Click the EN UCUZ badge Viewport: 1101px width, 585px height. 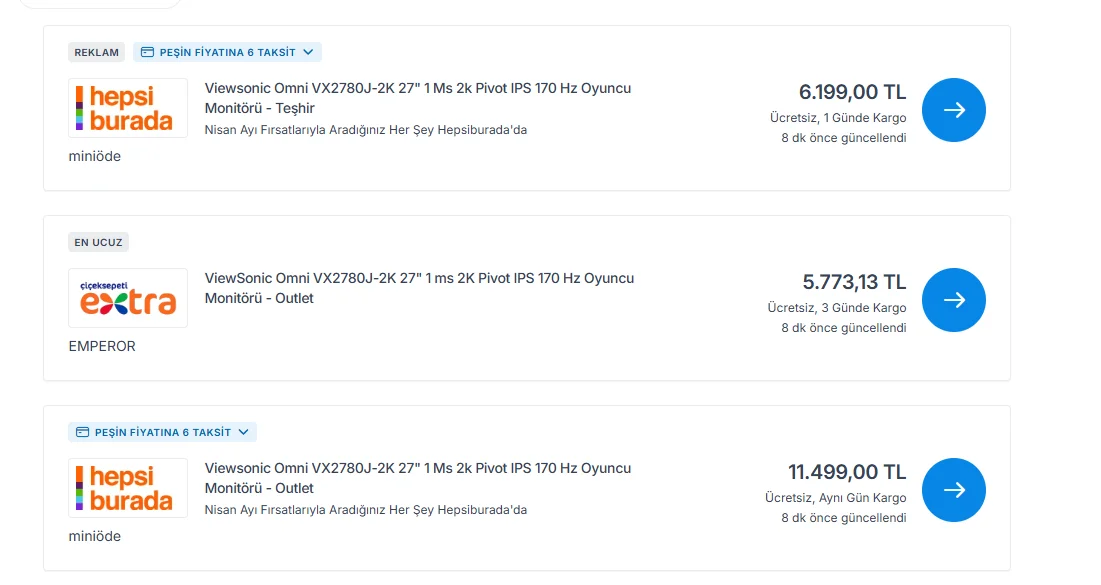[x=98, y=242]
